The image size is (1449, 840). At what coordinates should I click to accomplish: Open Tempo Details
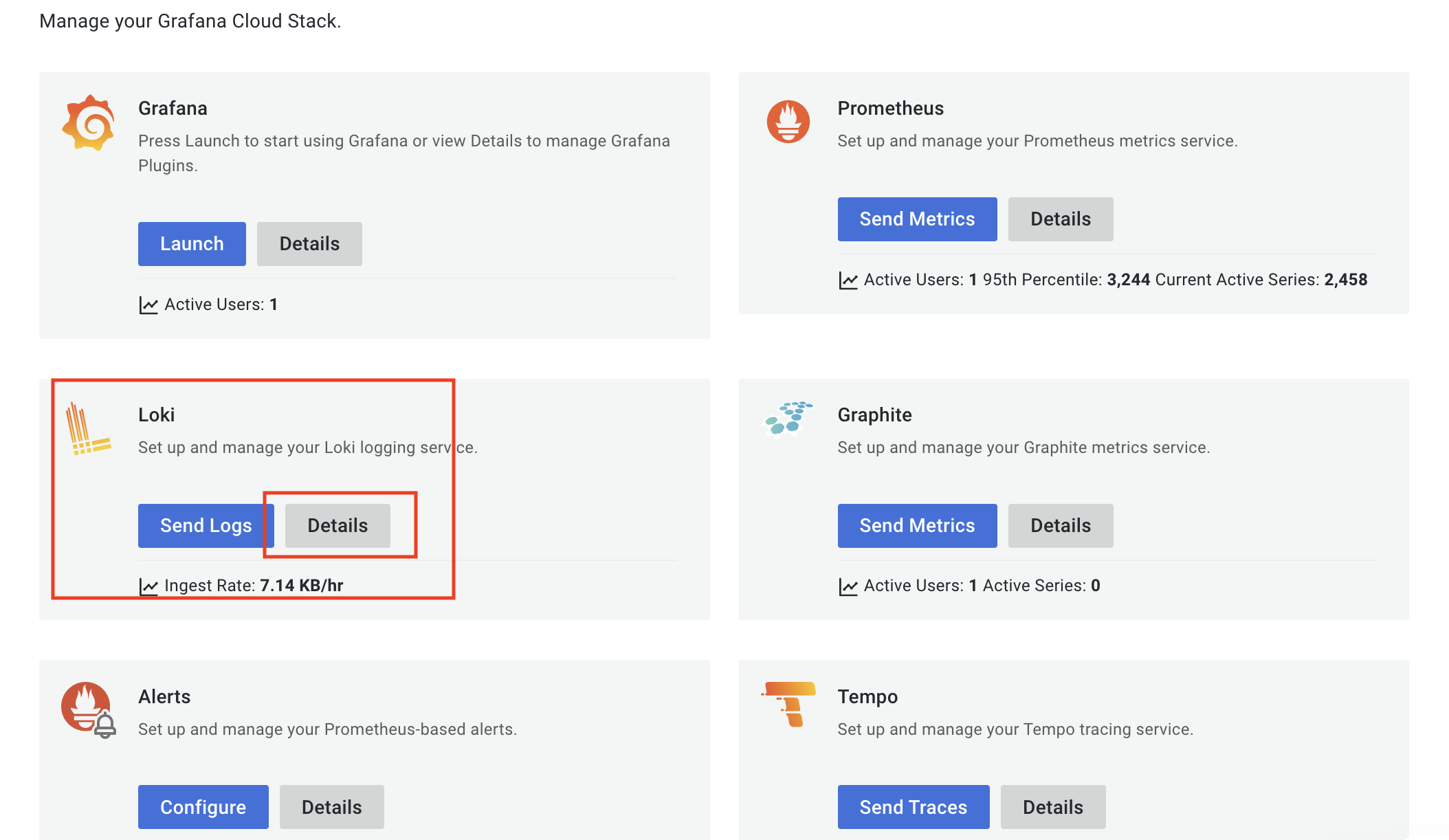(1052, 807)
